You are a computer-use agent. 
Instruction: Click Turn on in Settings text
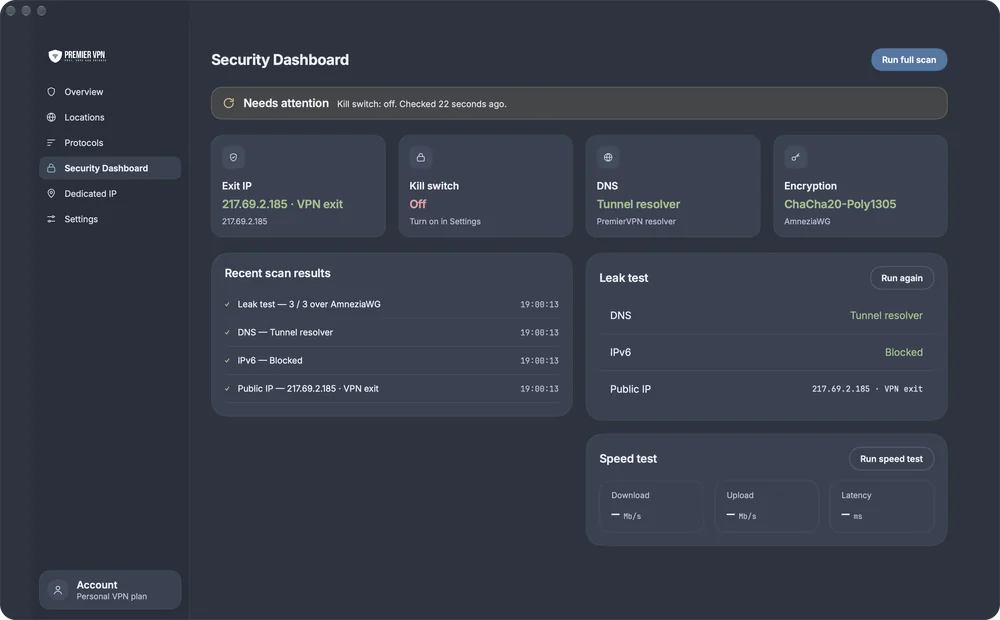(445, 221)
